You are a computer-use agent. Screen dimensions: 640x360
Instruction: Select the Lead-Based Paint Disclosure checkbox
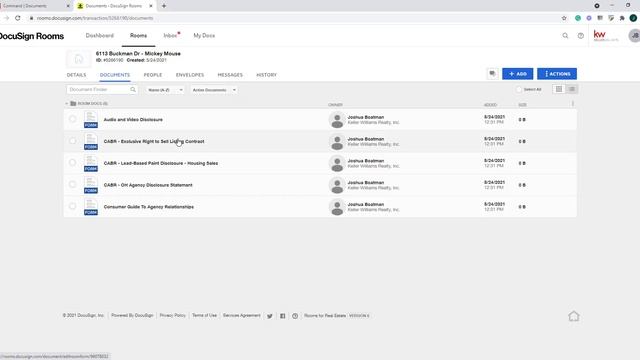pyautogui.click(x=72, y=162)
